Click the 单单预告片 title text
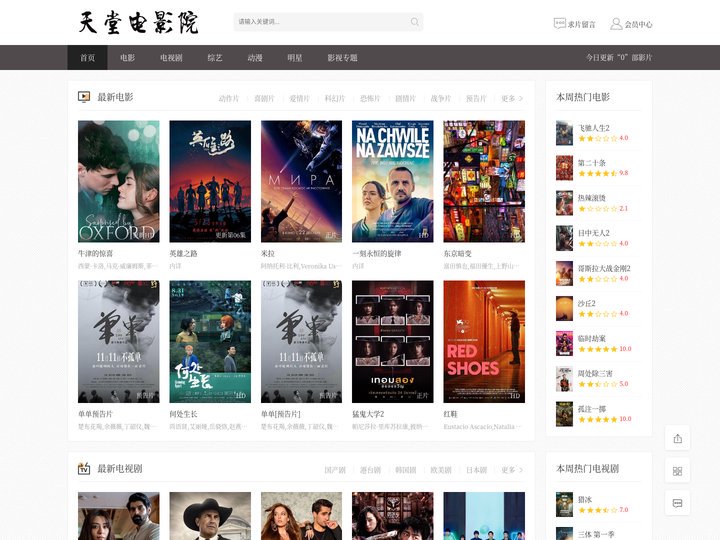 pos(95,414)
